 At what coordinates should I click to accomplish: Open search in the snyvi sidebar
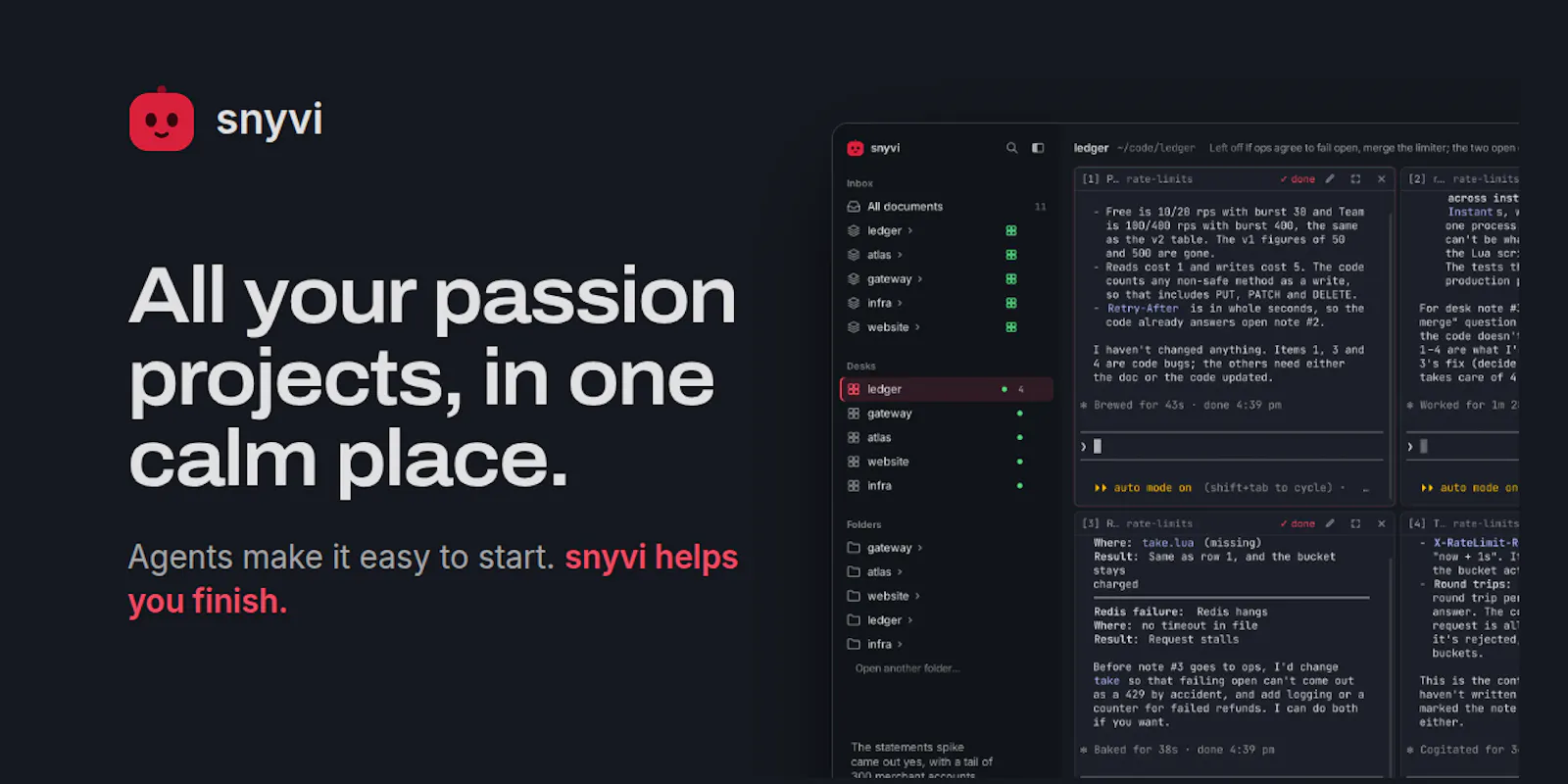1011,148
